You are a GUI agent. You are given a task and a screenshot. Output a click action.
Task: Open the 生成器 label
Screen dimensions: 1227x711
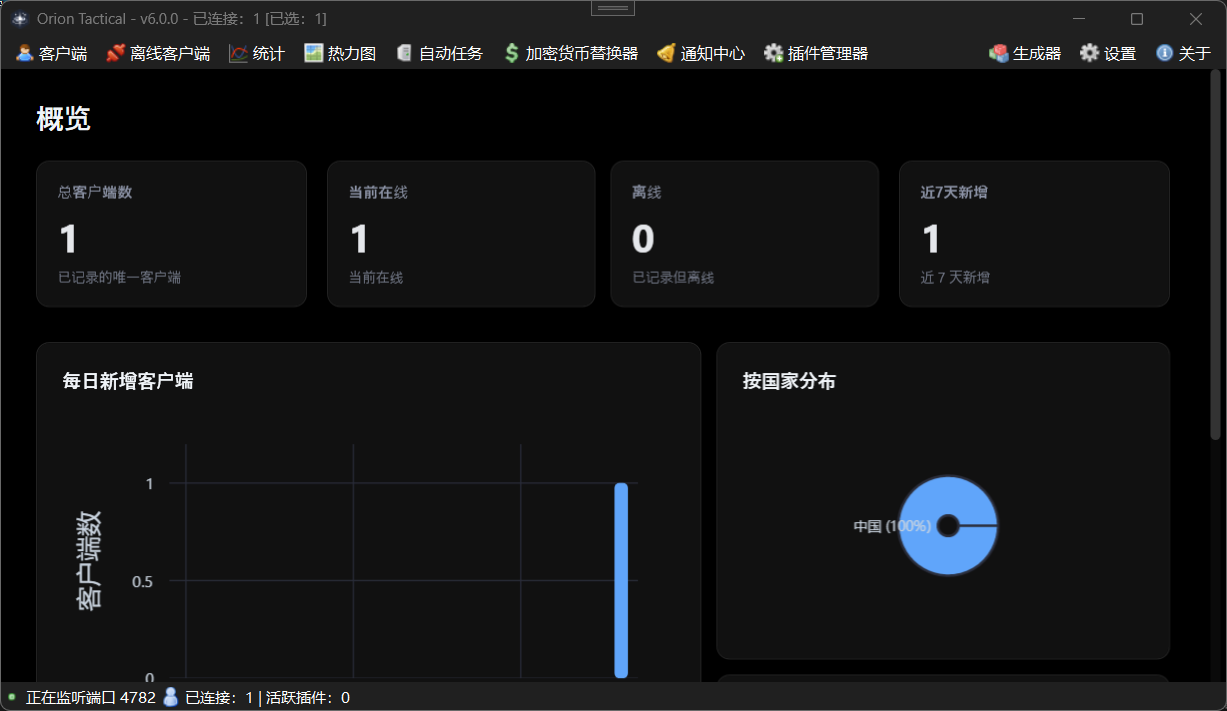coord(1037,54)
